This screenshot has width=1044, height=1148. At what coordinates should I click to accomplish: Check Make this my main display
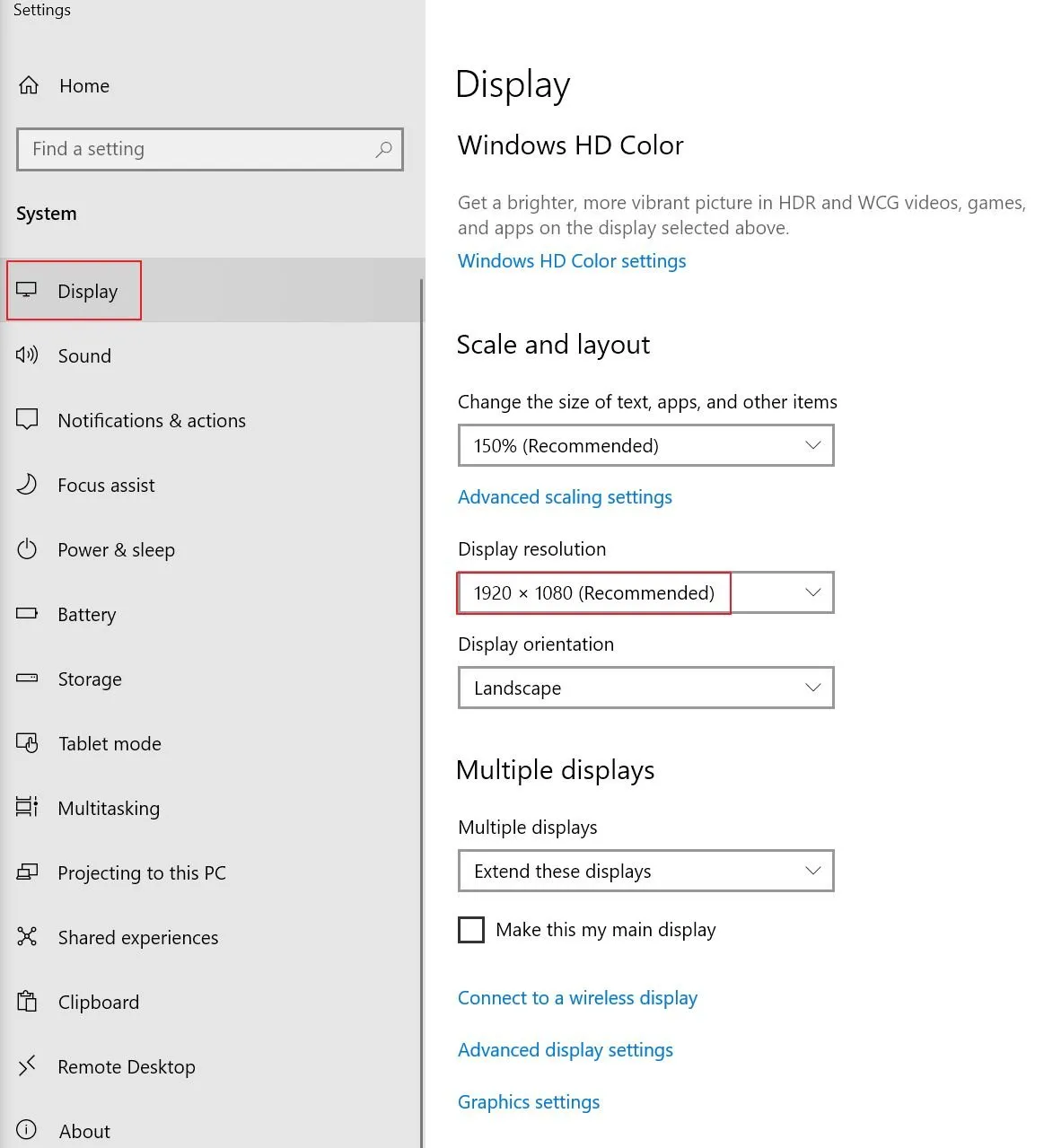[x=471, y=930]
